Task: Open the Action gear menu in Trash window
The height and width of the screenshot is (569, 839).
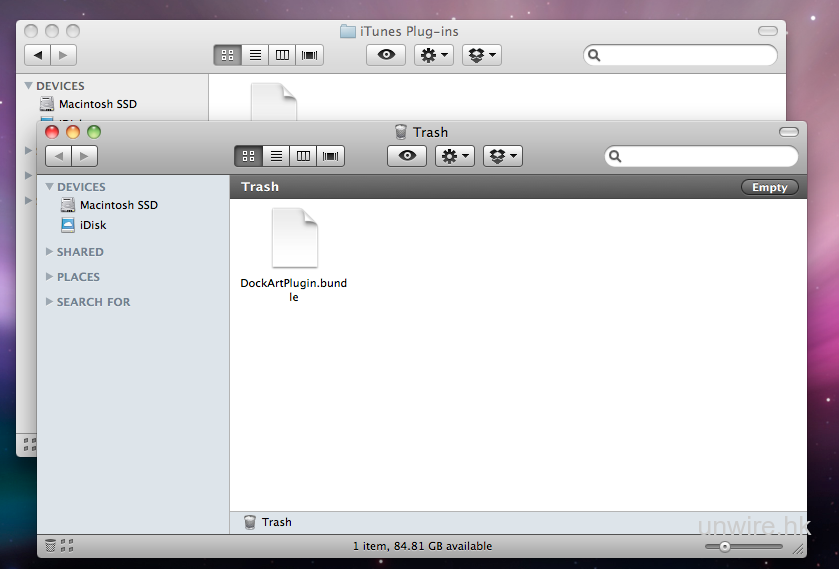Action: pos(454,156)
